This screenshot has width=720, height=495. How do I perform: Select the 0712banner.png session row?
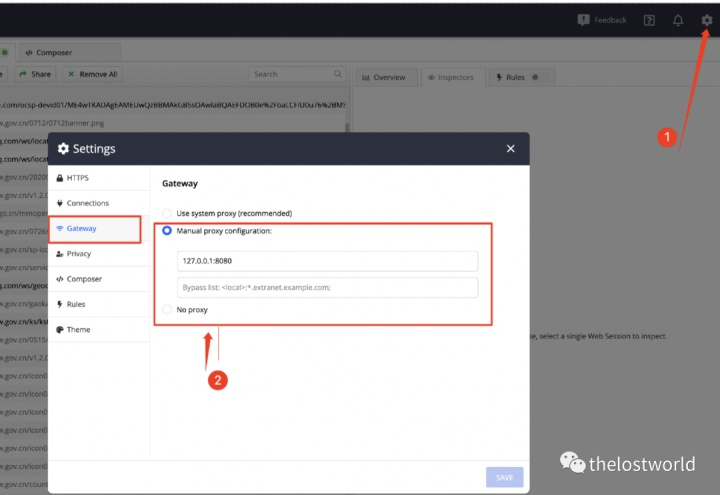click(174, 123)
